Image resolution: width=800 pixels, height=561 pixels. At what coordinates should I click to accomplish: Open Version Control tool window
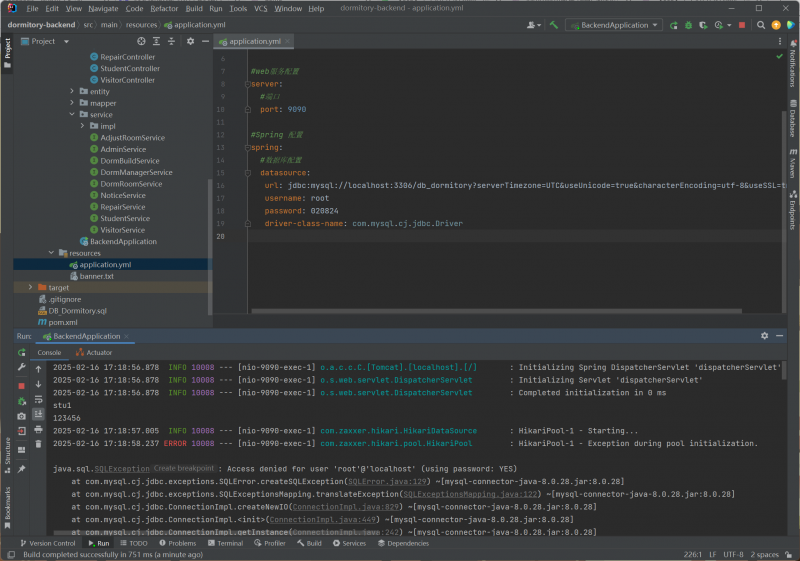47,543
